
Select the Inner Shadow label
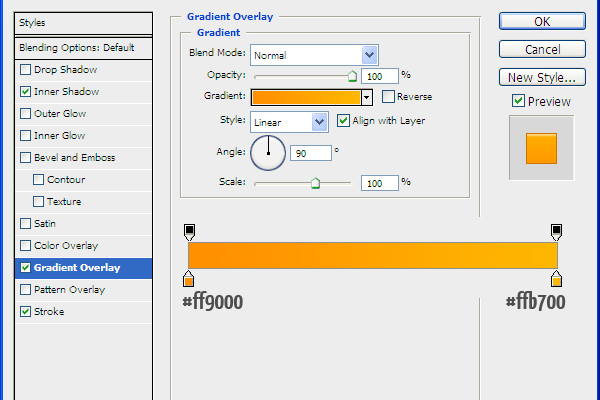pos(67,91)
